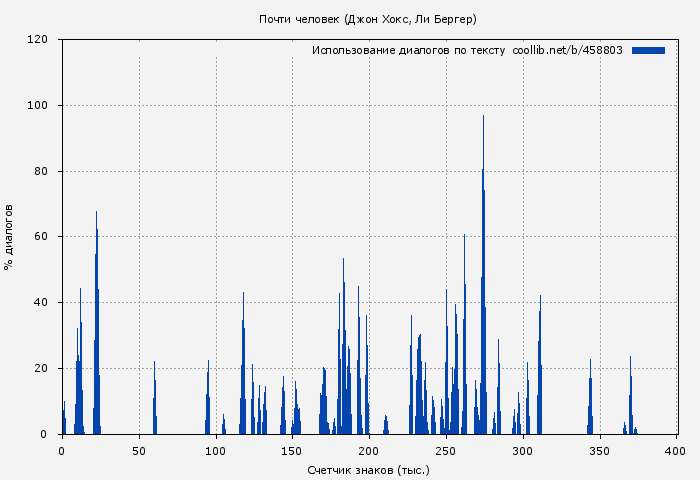The width and height of the screenshot is (700, 480).
Task: Click the "50" tick on the horizontal axis
Action: click(x=139, y=451)
